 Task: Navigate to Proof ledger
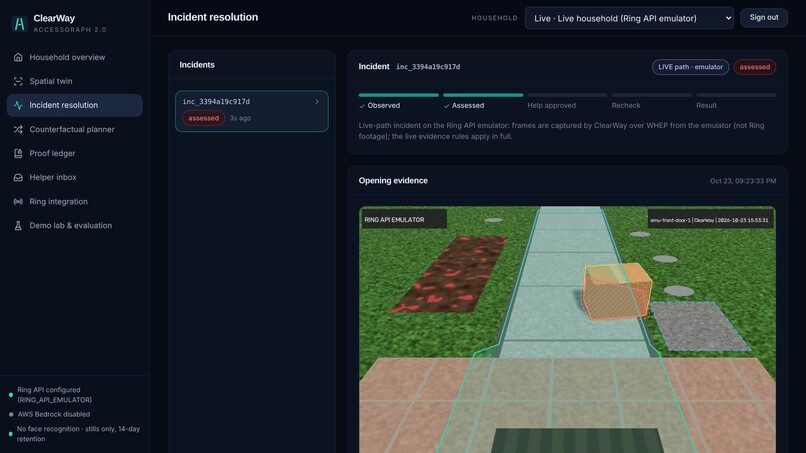coord(75,153)
